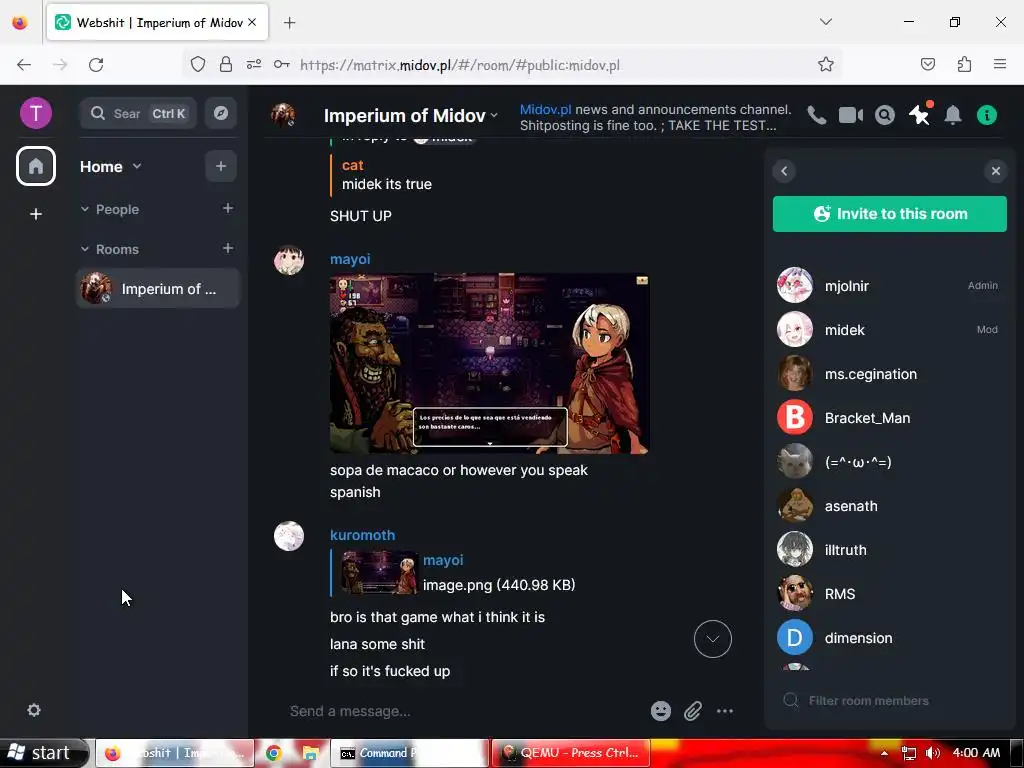The height and width of the screenshot is (768, 1024).
Task: Collapse the People section
Action: click(85, 209)
